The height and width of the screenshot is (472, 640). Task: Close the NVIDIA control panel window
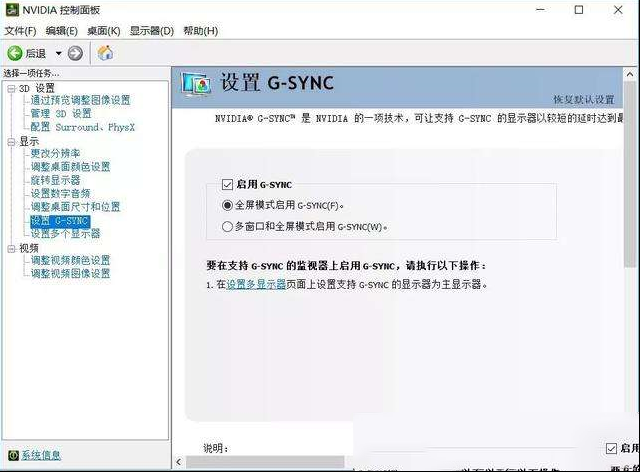point(618,10)
